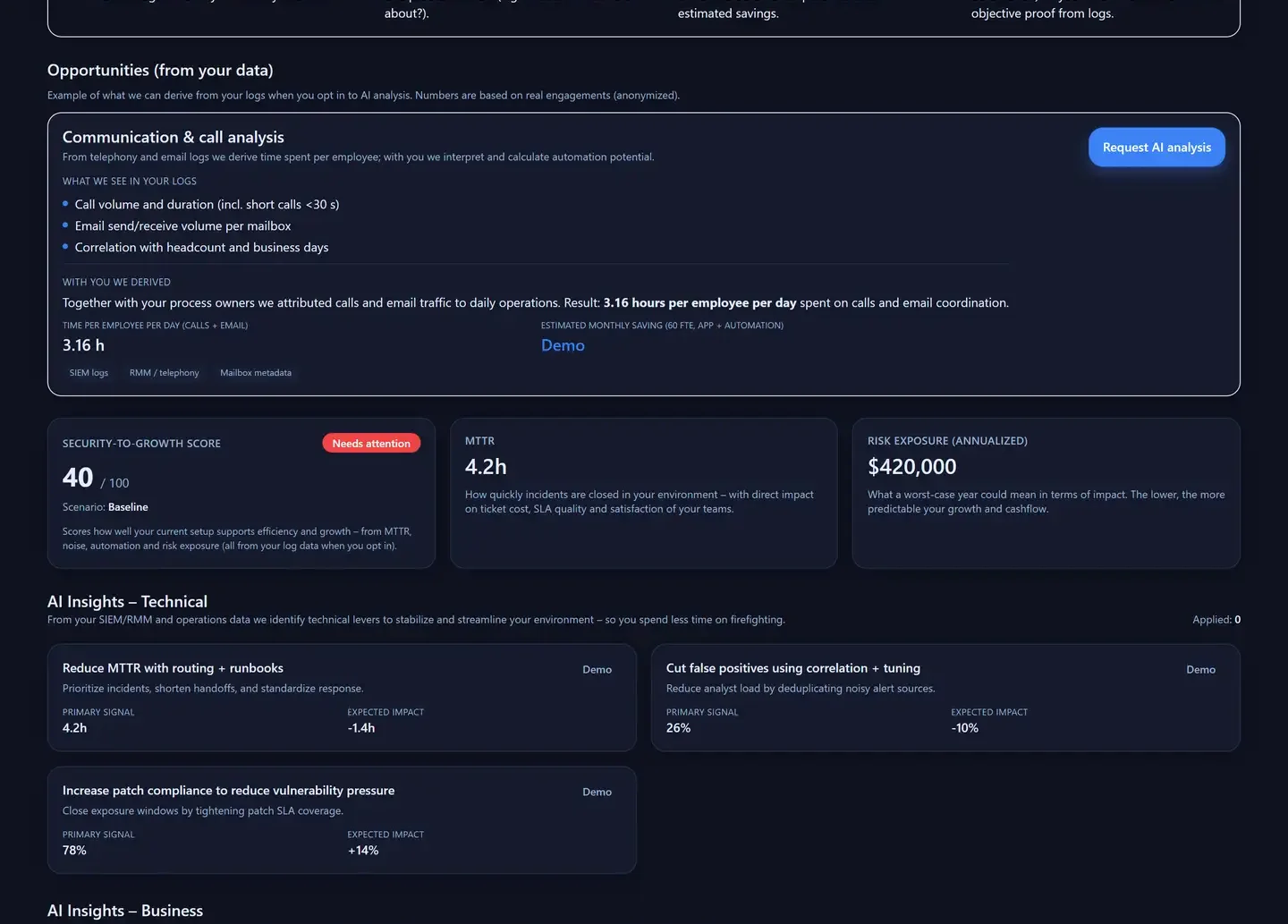Click the RMM / telephony tag
This screenshot has width=1288, height=924.
(164, 373)
